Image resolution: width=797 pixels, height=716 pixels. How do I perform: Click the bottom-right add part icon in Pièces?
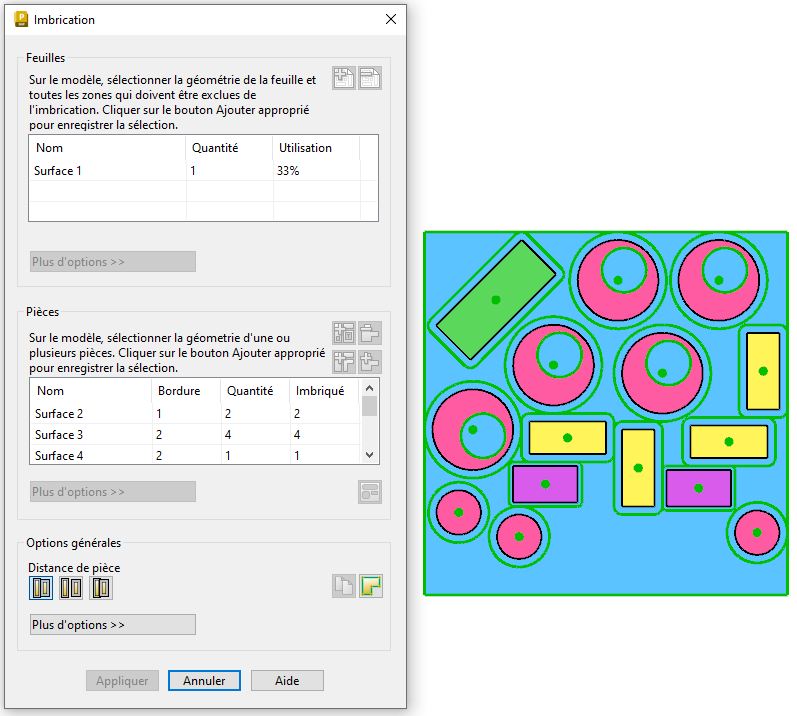371,362
